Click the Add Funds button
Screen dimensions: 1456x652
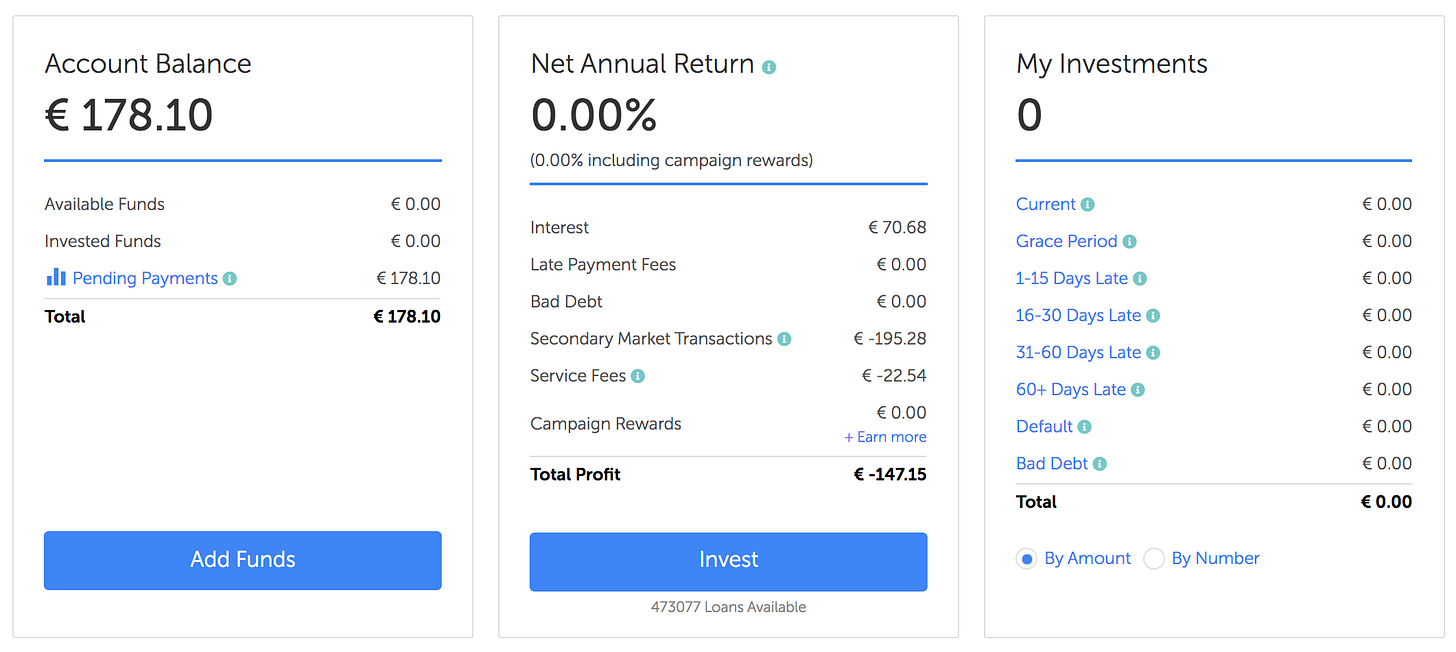(x=243, y=560)
